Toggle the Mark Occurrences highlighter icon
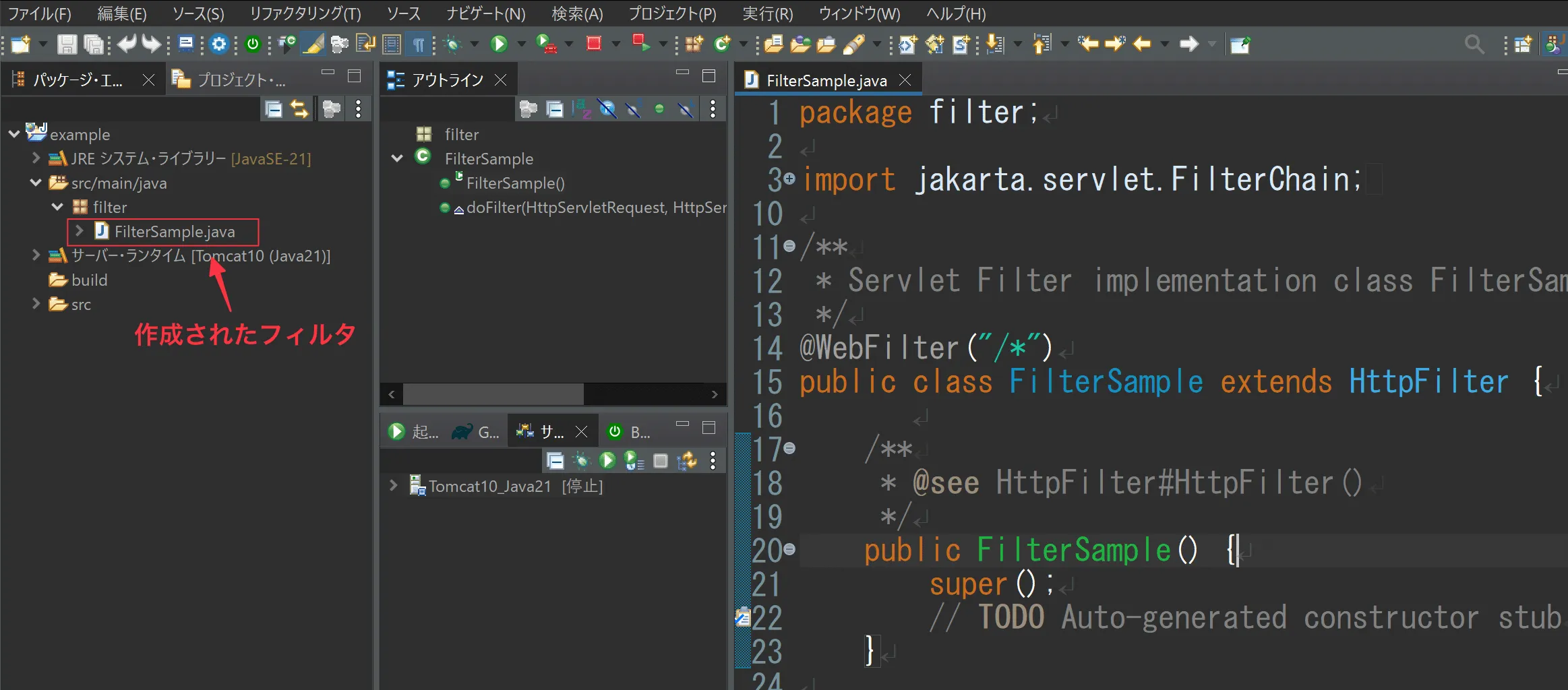 point(312,44)
